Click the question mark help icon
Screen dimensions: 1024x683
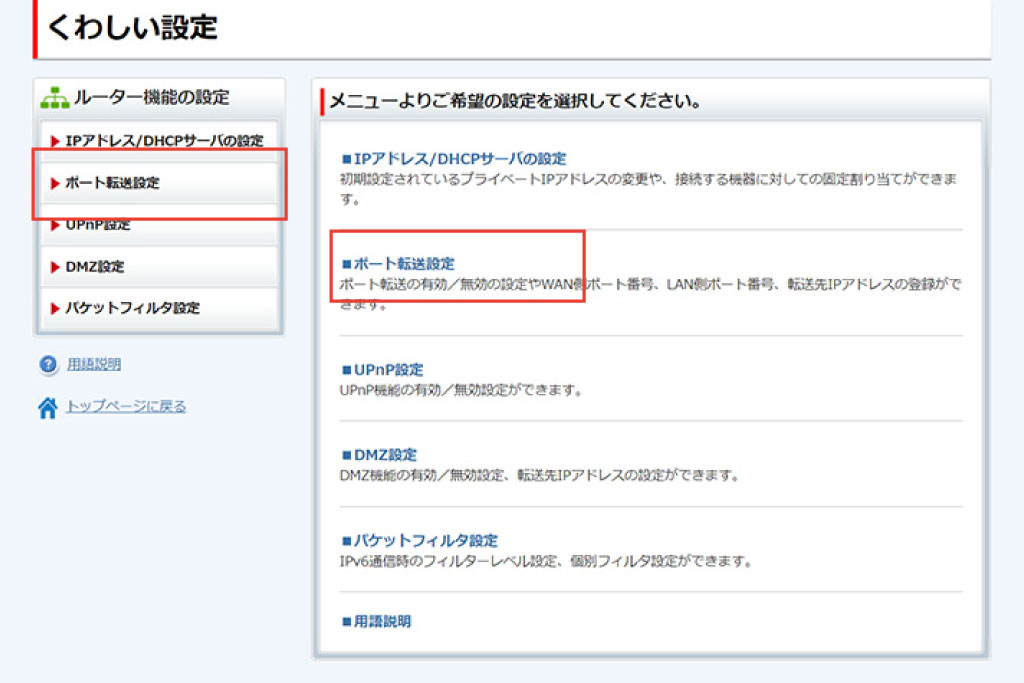tap(48, 365)
